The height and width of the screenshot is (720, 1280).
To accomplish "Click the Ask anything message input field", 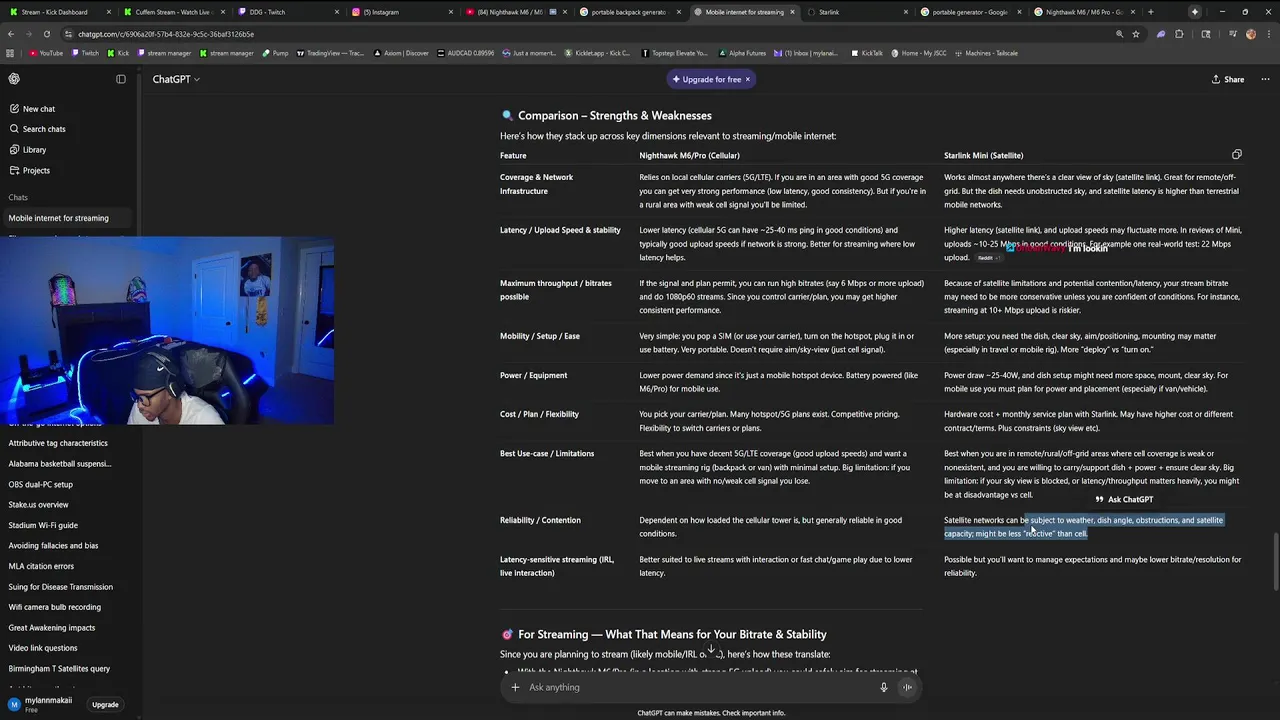I will pyautogui.click(x=700, y=687).
